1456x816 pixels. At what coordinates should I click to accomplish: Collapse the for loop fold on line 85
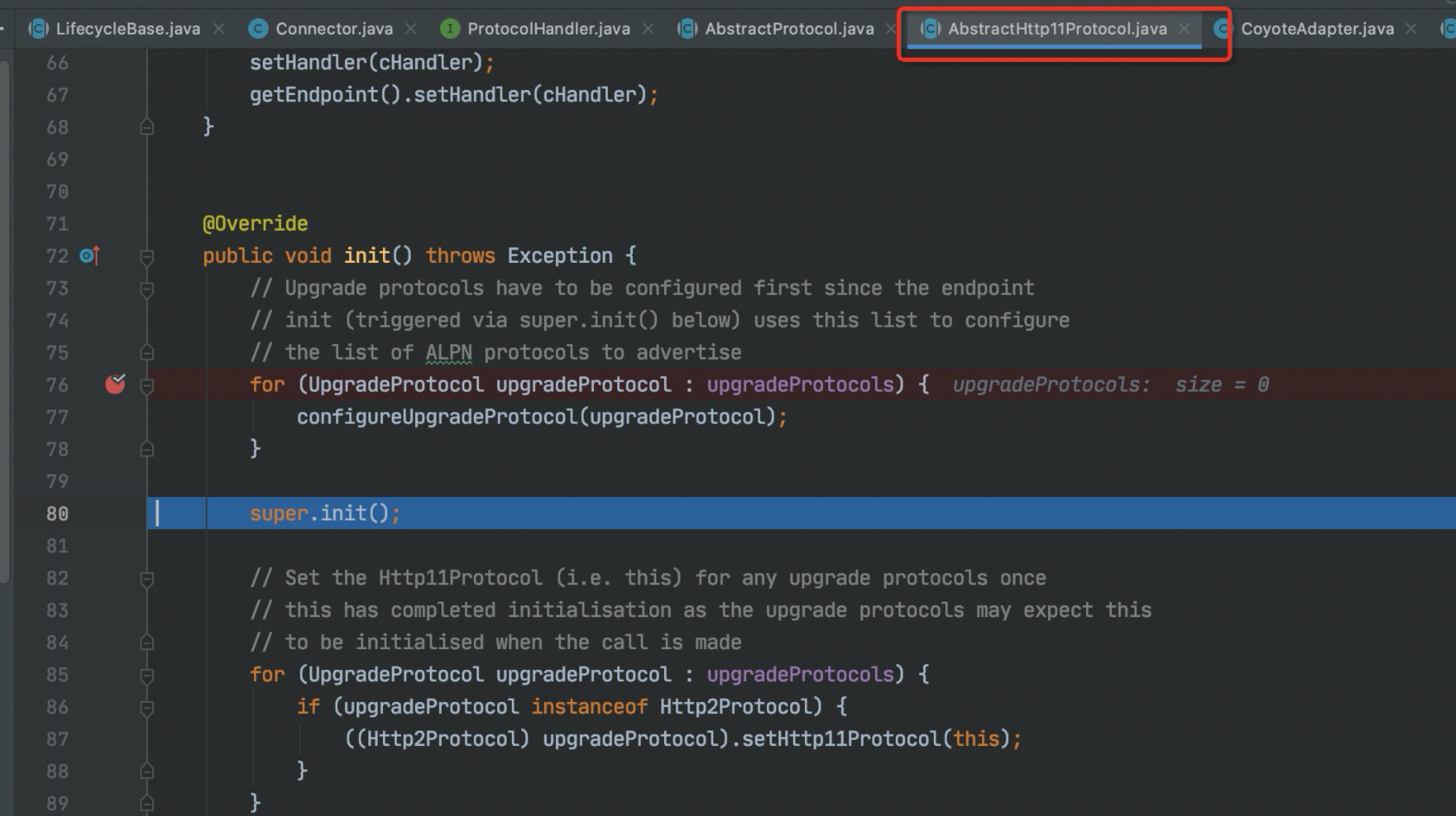(x=147, y=675)
